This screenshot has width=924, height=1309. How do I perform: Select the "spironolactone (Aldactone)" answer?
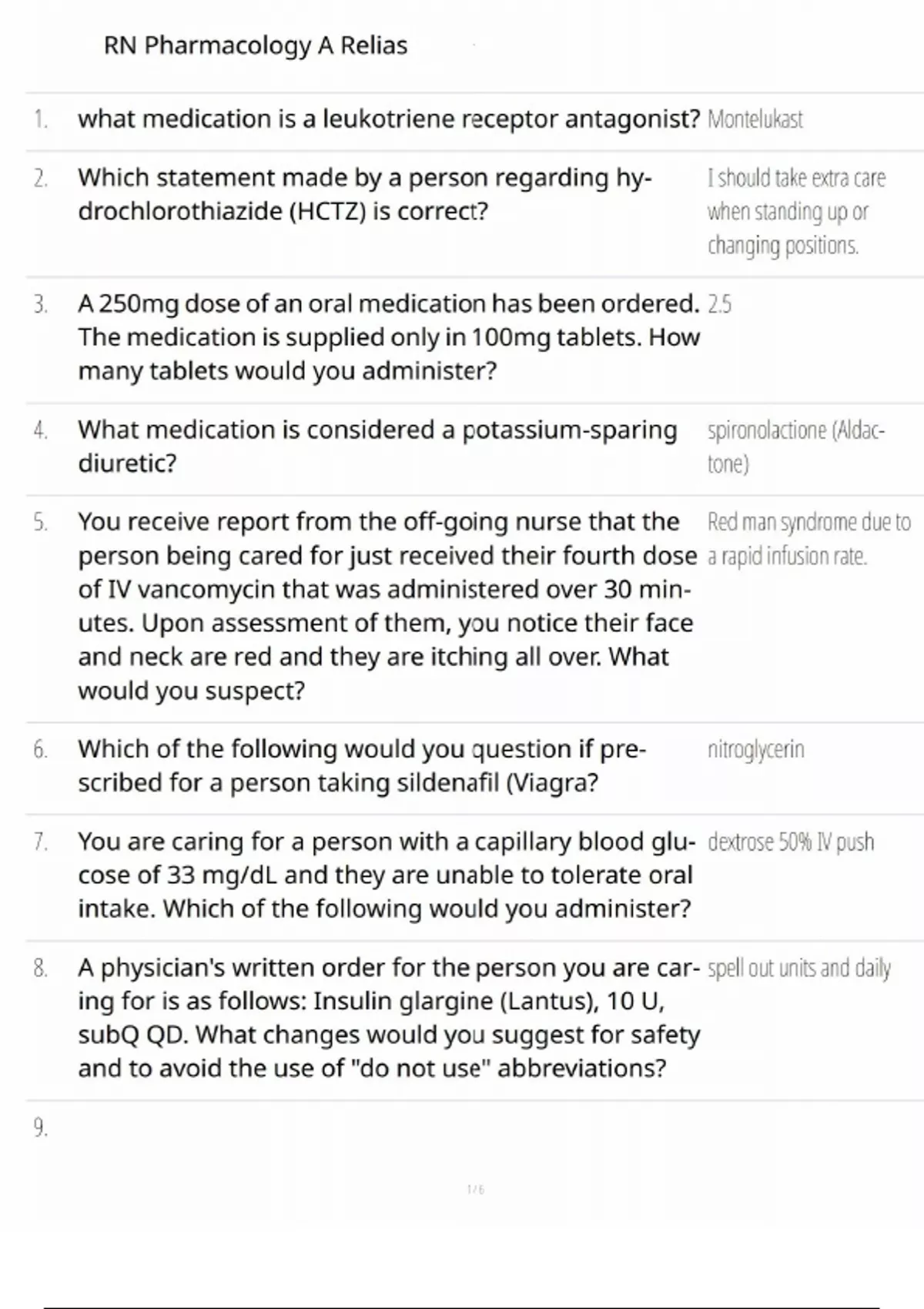(x=795, y=446)
